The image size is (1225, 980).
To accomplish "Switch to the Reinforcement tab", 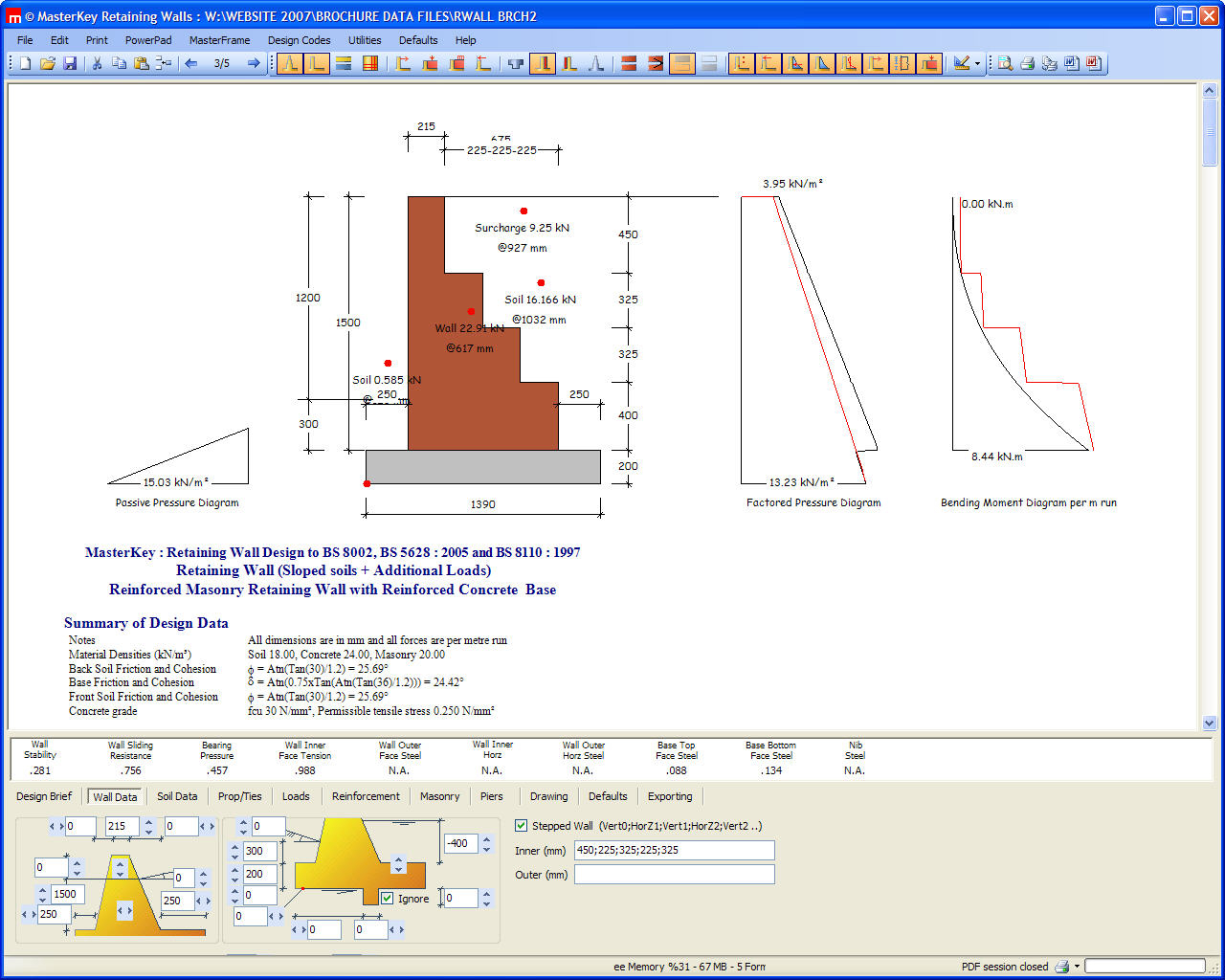I will click(366, 796).
